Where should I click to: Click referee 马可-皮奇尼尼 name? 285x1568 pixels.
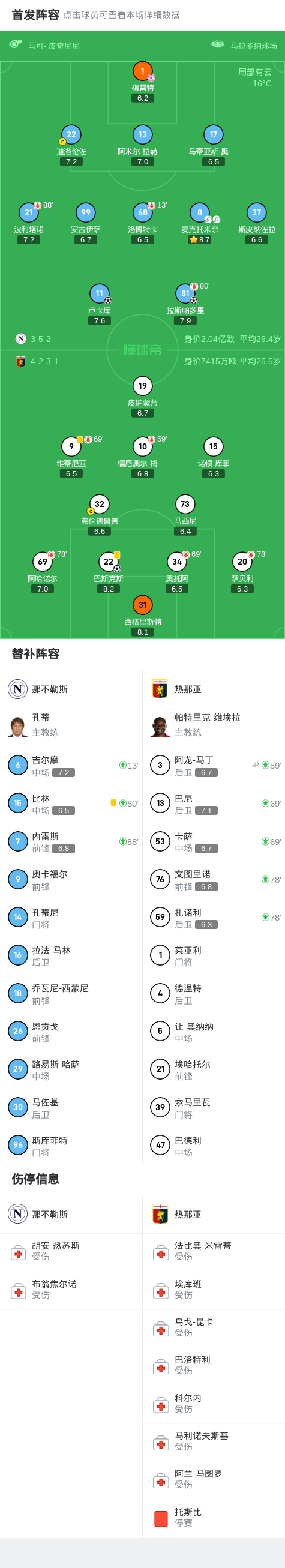[54, 46]
